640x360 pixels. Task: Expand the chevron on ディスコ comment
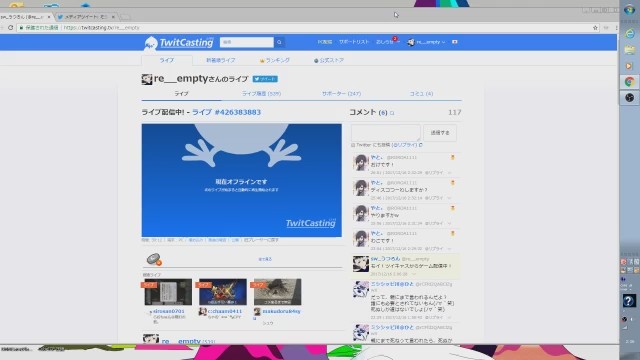coord(449,198)
